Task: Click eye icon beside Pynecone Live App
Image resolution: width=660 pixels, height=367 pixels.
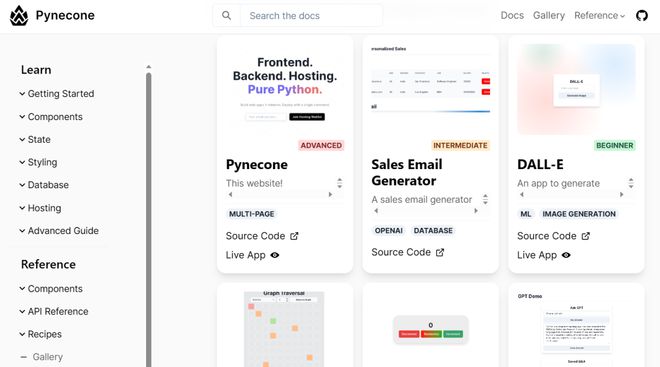Action: [x=274, y=255]
